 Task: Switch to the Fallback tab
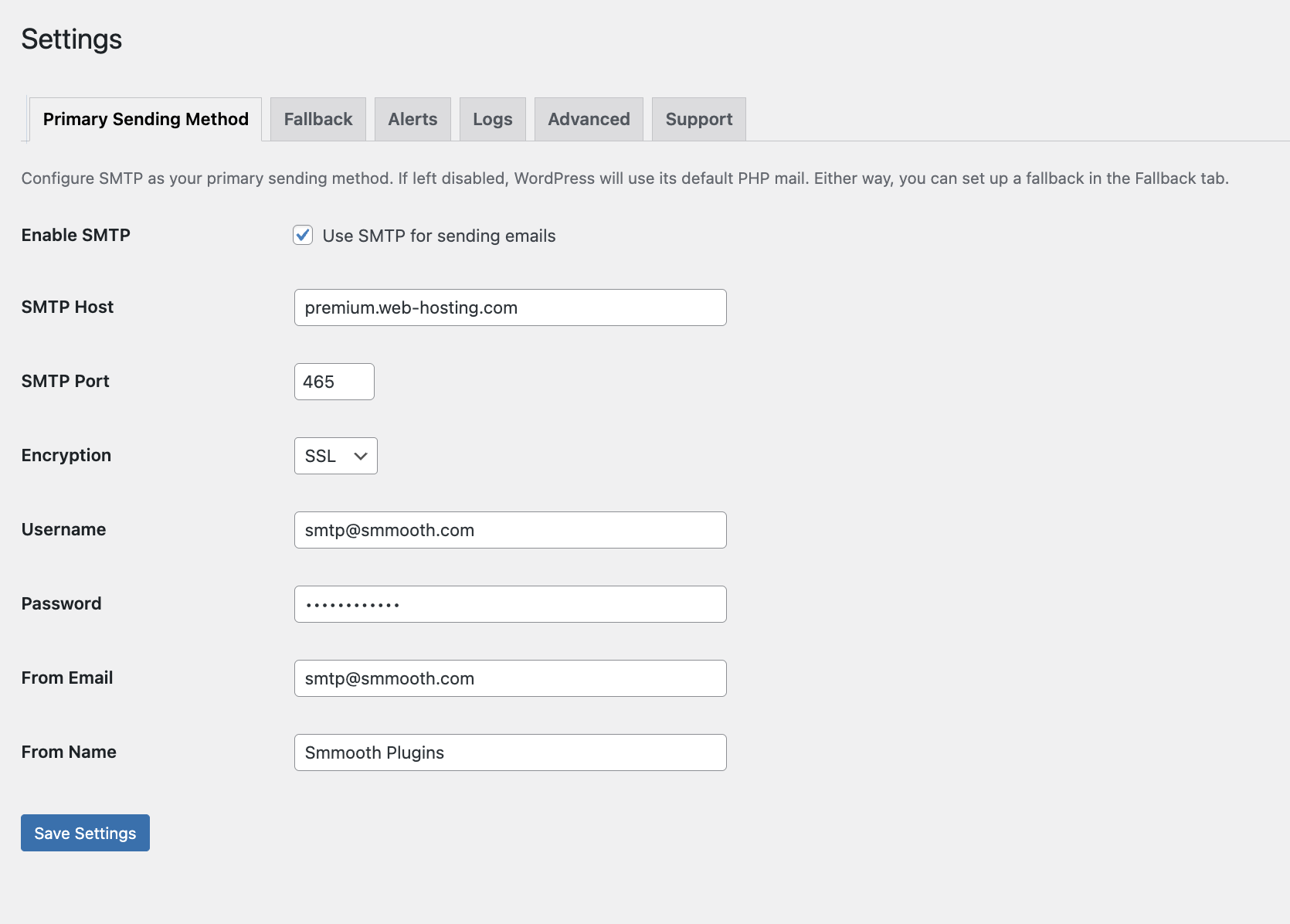pos(318,119)
